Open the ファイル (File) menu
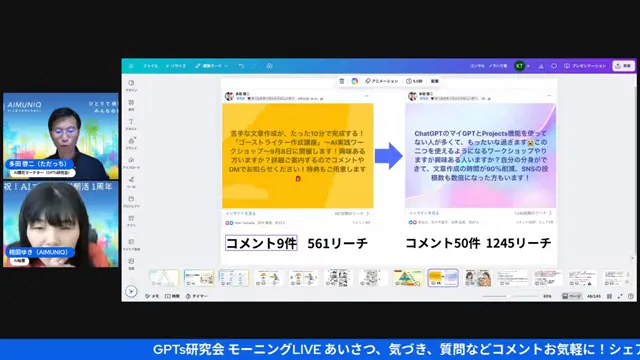640x360 pixels. [150, 66]
